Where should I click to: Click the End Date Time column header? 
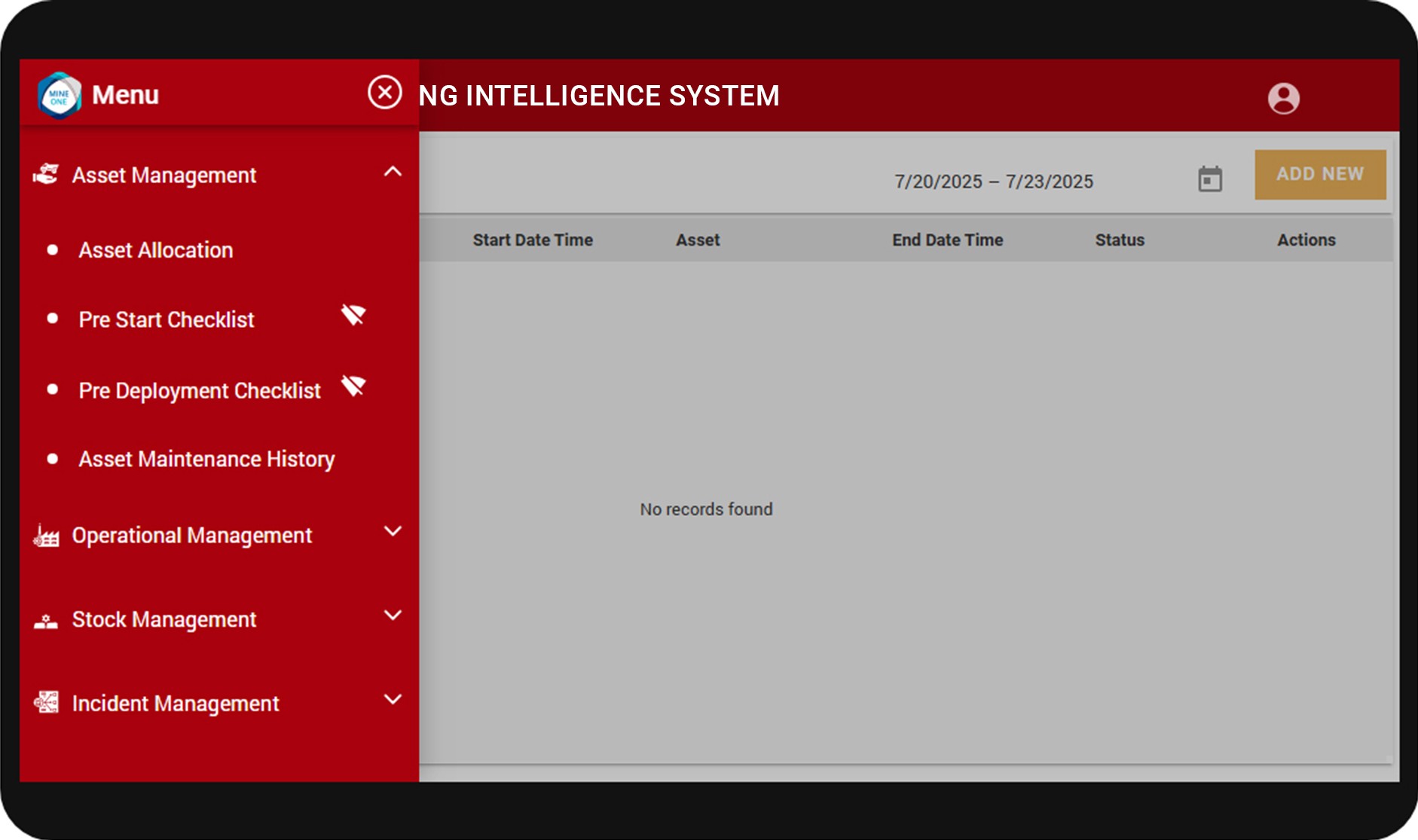(948, 240)
